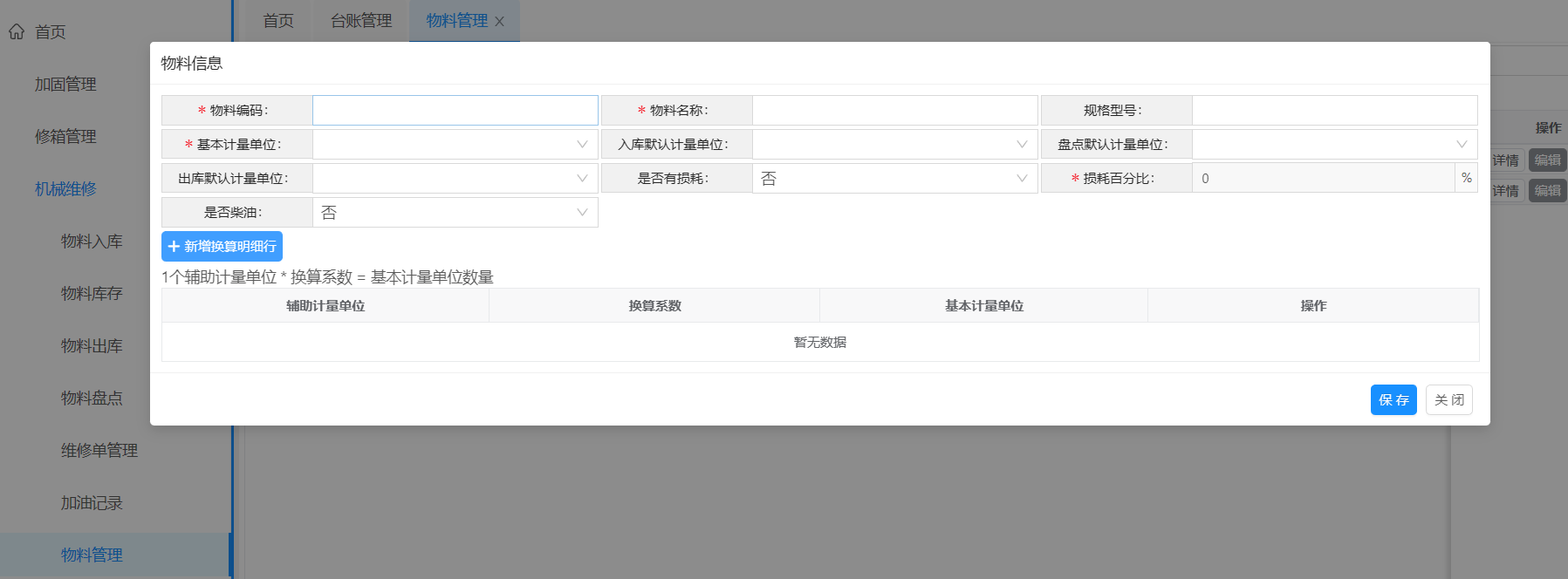Select 加油记录 in the side menu
Viewport: 1568px width, 579px height.
tap(92, 503)
